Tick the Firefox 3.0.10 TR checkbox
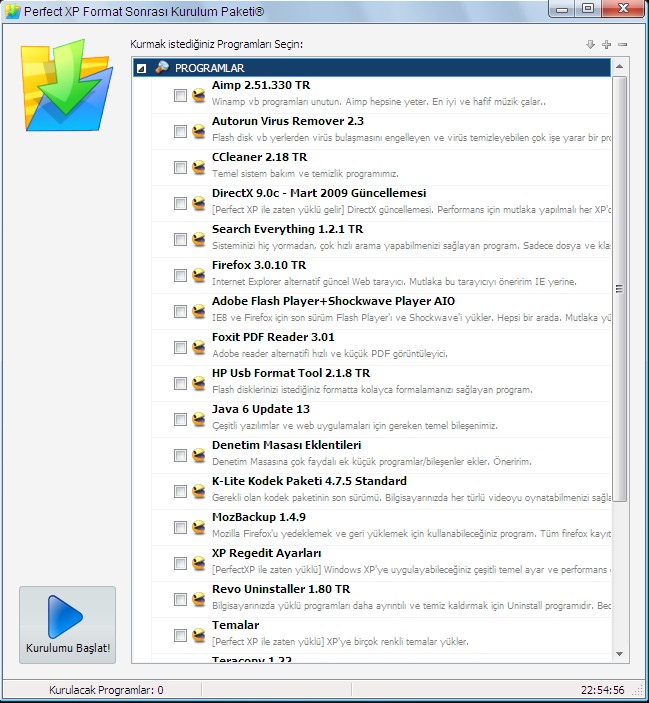Screen dimensions: 649x703 coord(180,275)
